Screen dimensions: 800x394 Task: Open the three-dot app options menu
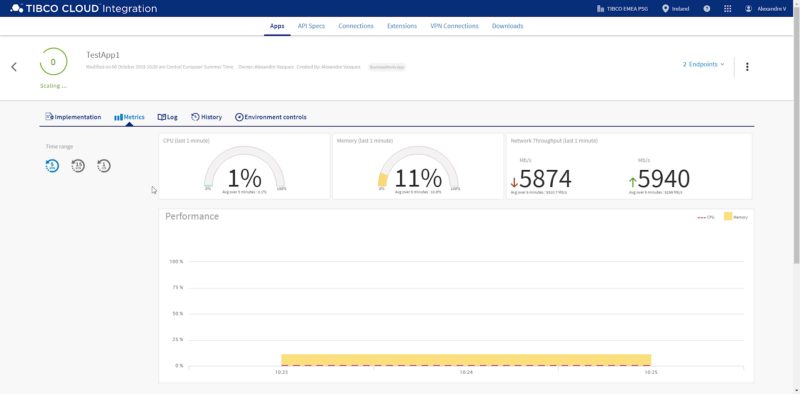coord(747,67)
